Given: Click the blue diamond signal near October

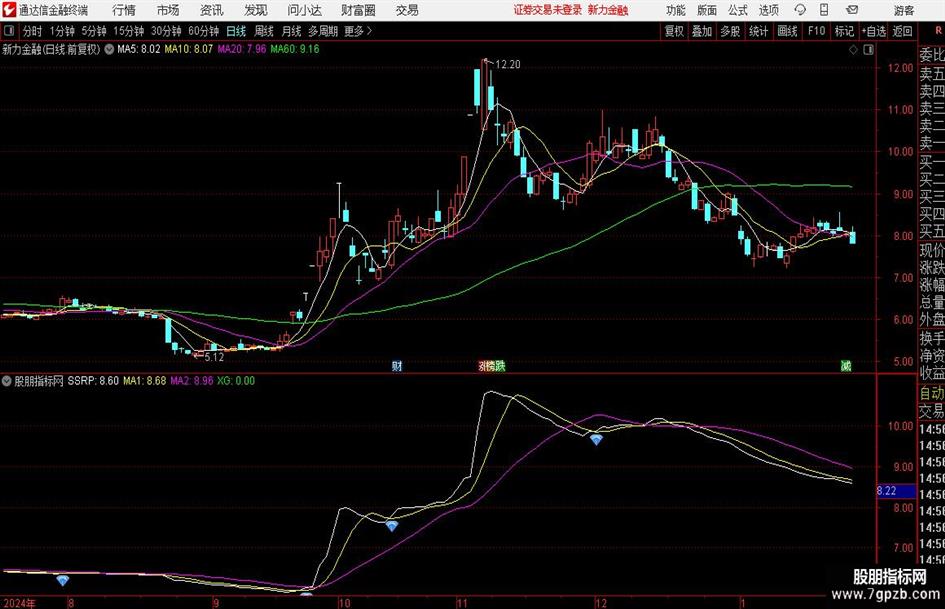Looking at the screenshot, I should point(392,526).
